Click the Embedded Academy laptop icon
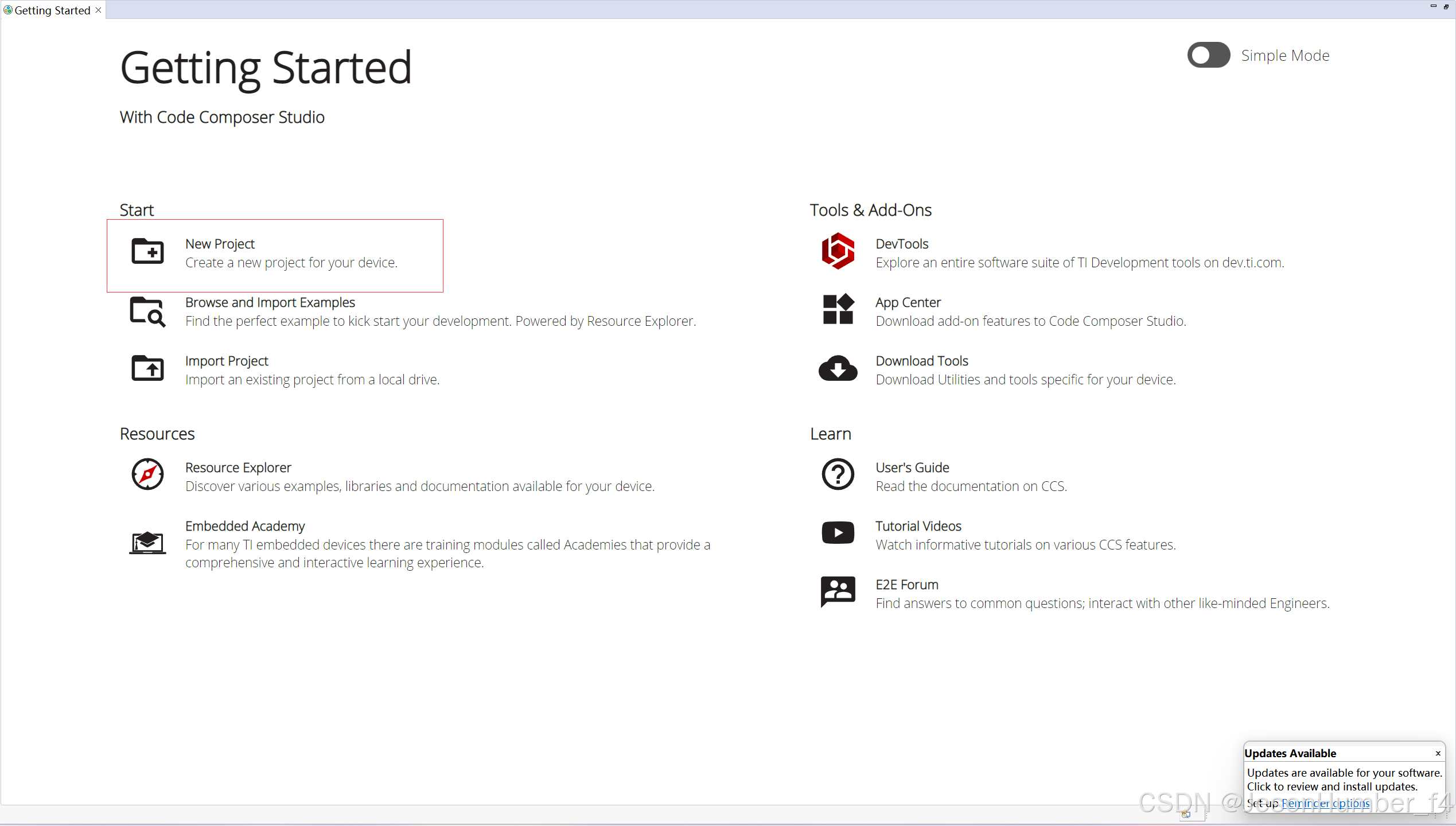Screen dimensions: 1456x826 [147, 542]
